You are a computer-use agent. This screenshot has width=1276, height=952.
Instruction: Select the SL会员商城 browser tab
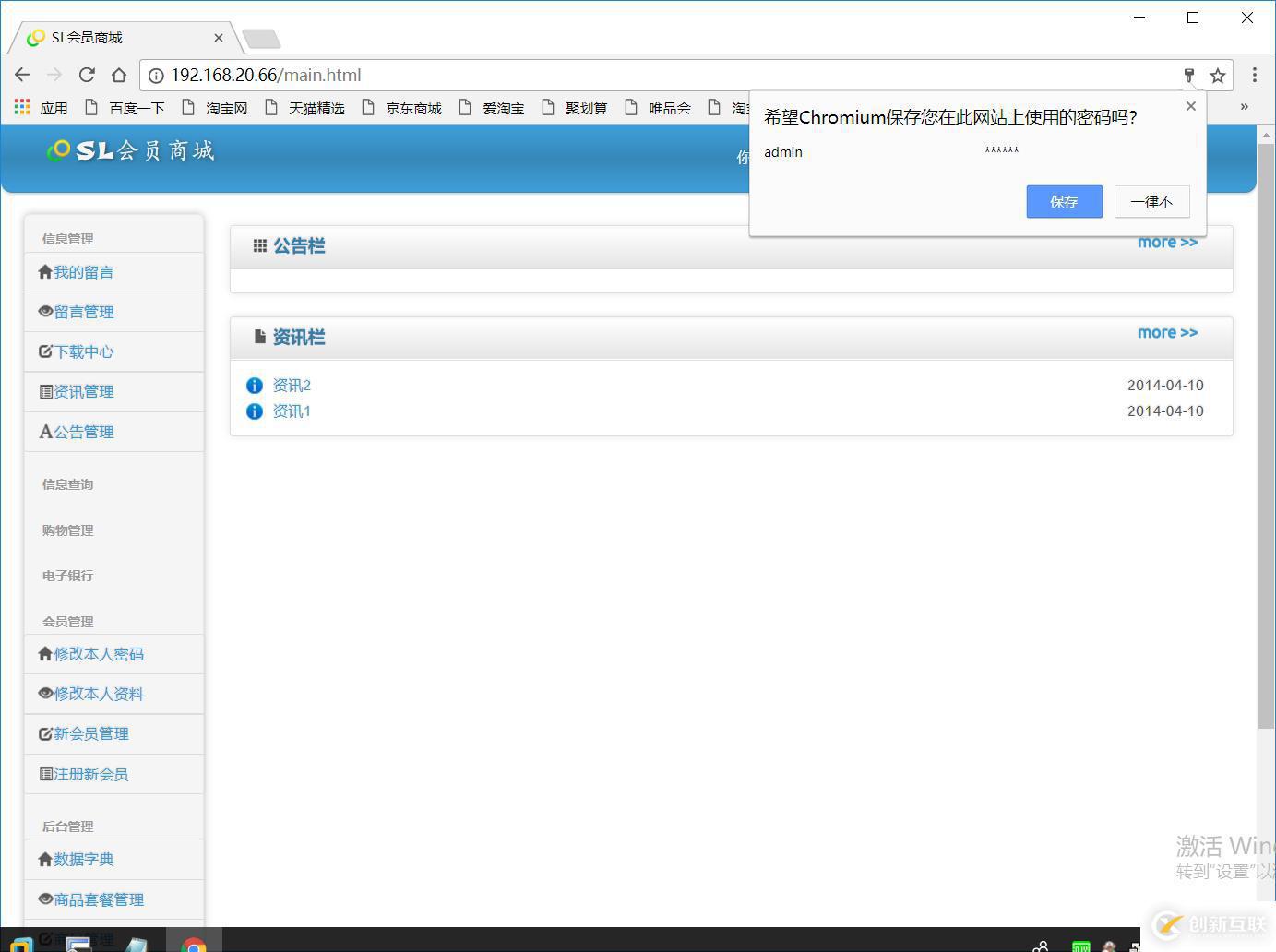[x=86, y=37]
